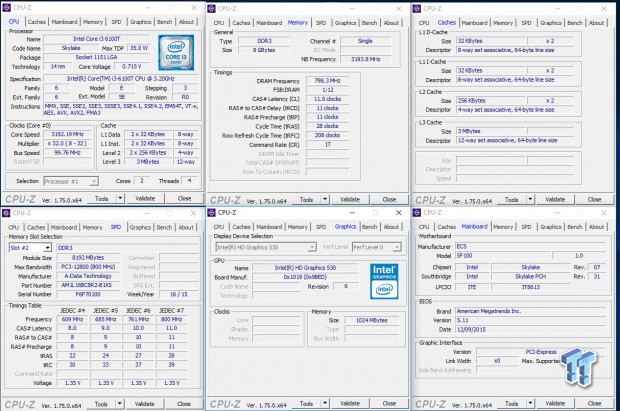Click CPU-Z app icon in Mainboard window title bar
The width and height of the screenshot is (620, 411).
417,213
